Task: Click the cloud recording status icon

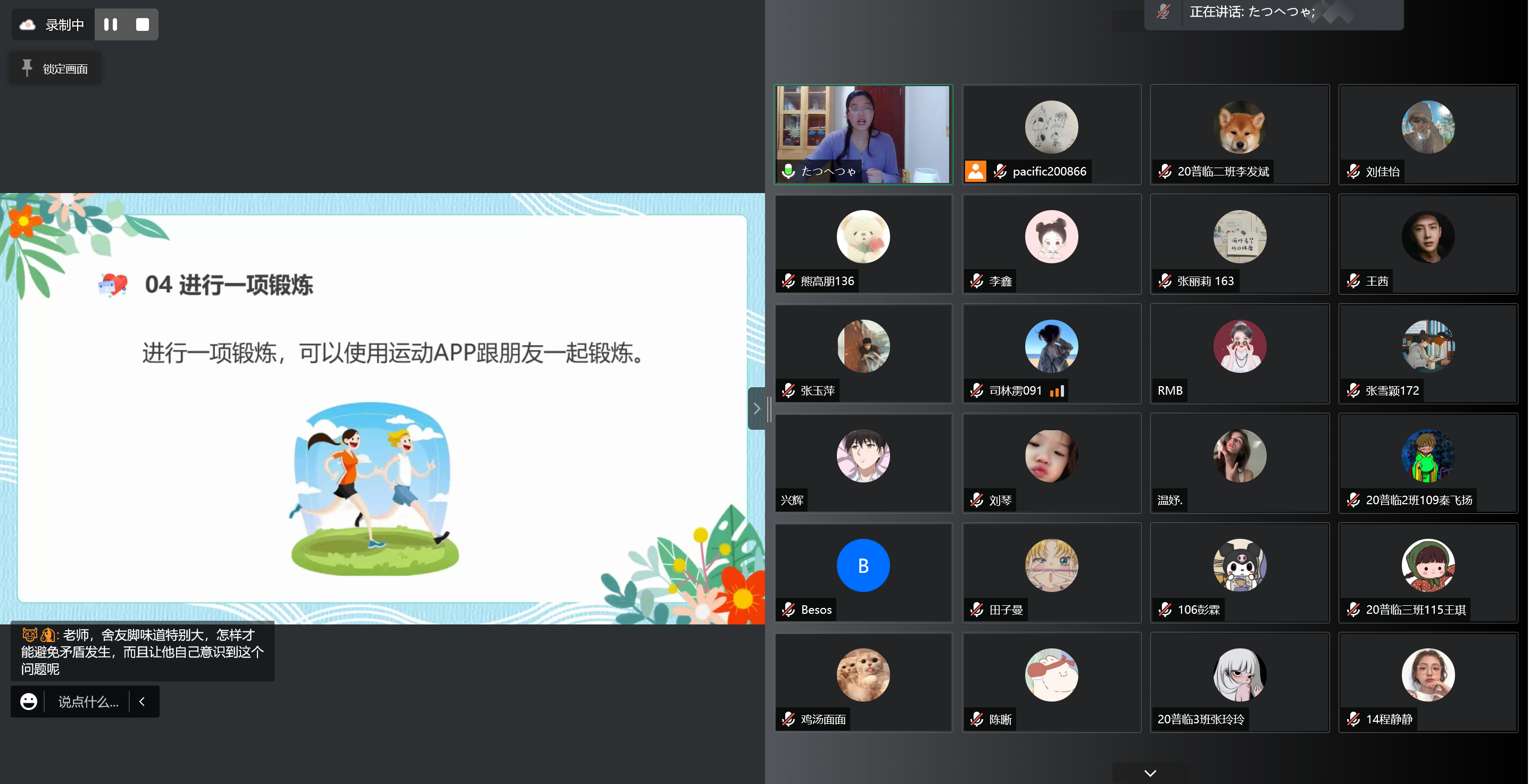Action: click(28, 25)
